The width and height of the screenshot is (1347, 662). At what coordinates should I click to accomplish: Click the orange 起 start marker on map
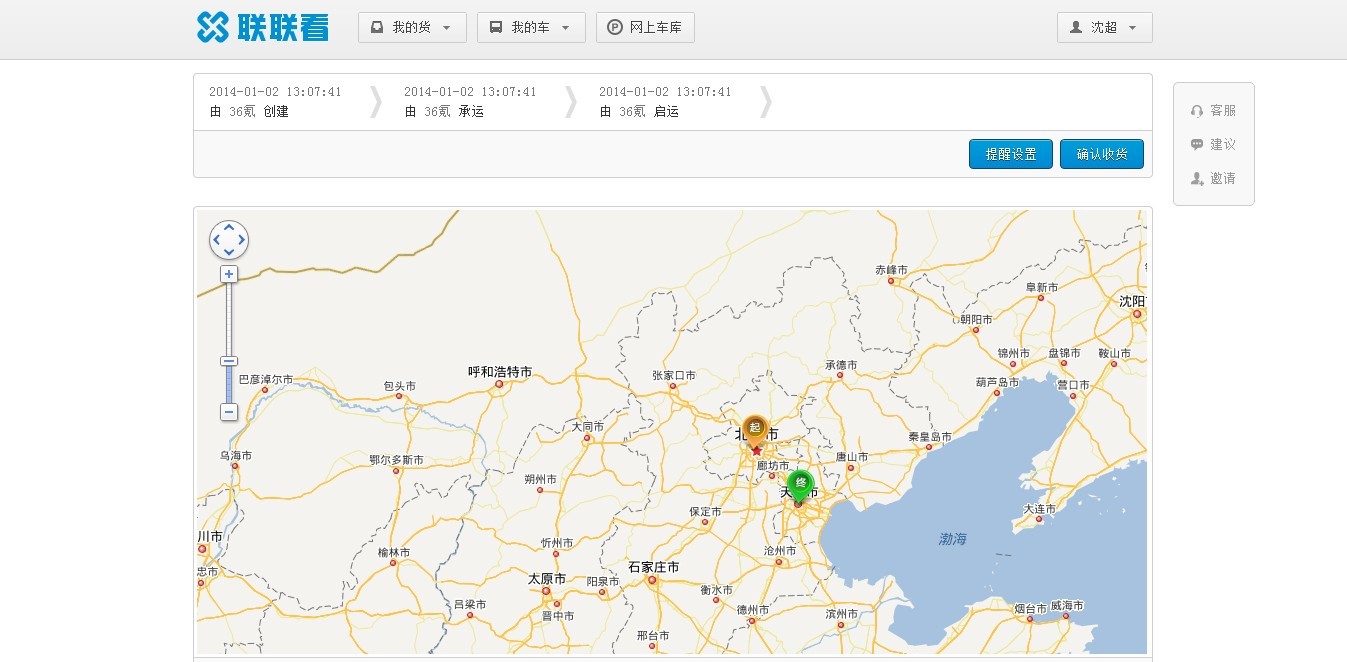tap(755, 429)
